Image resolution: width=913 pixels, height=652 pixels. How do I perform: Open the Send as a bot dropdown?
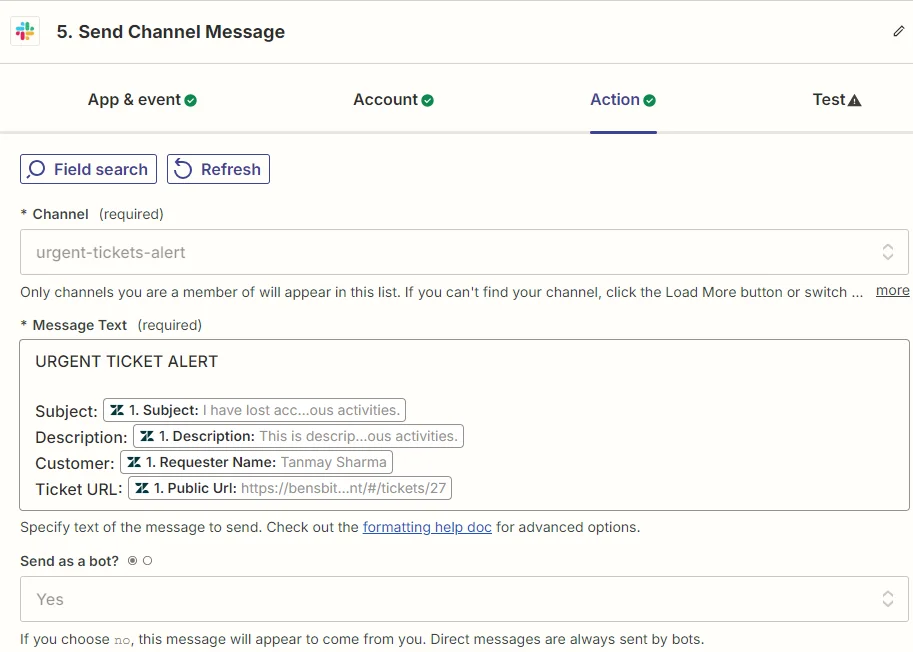(x=464, y=599)
